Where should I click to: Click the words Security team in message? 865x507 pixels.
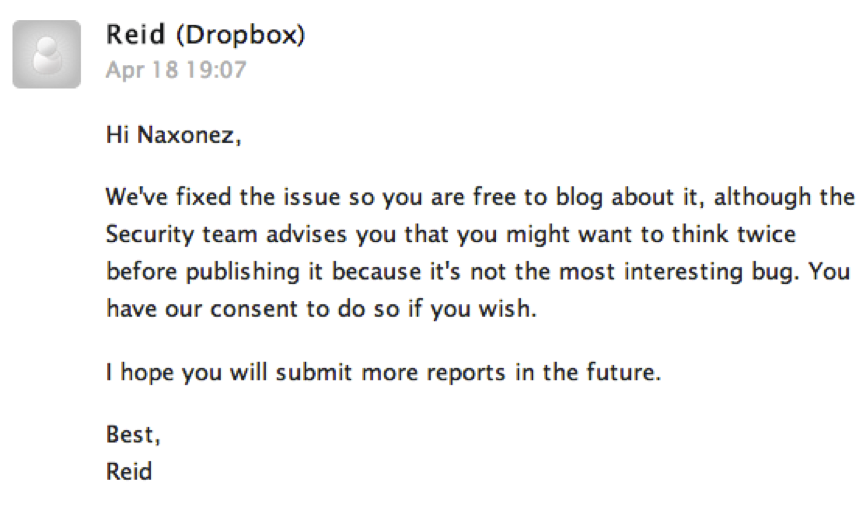pyautogui.click(x=181, y=234)
